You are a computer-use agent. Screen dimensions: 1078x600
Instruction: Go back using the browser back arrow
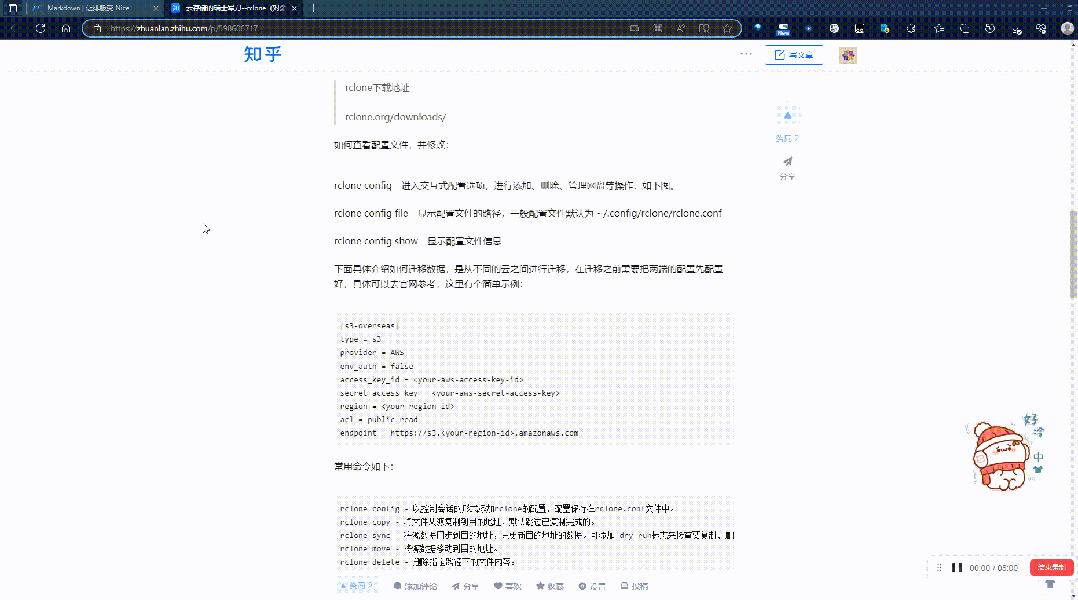pyautogui.click(x=14, y=28)
